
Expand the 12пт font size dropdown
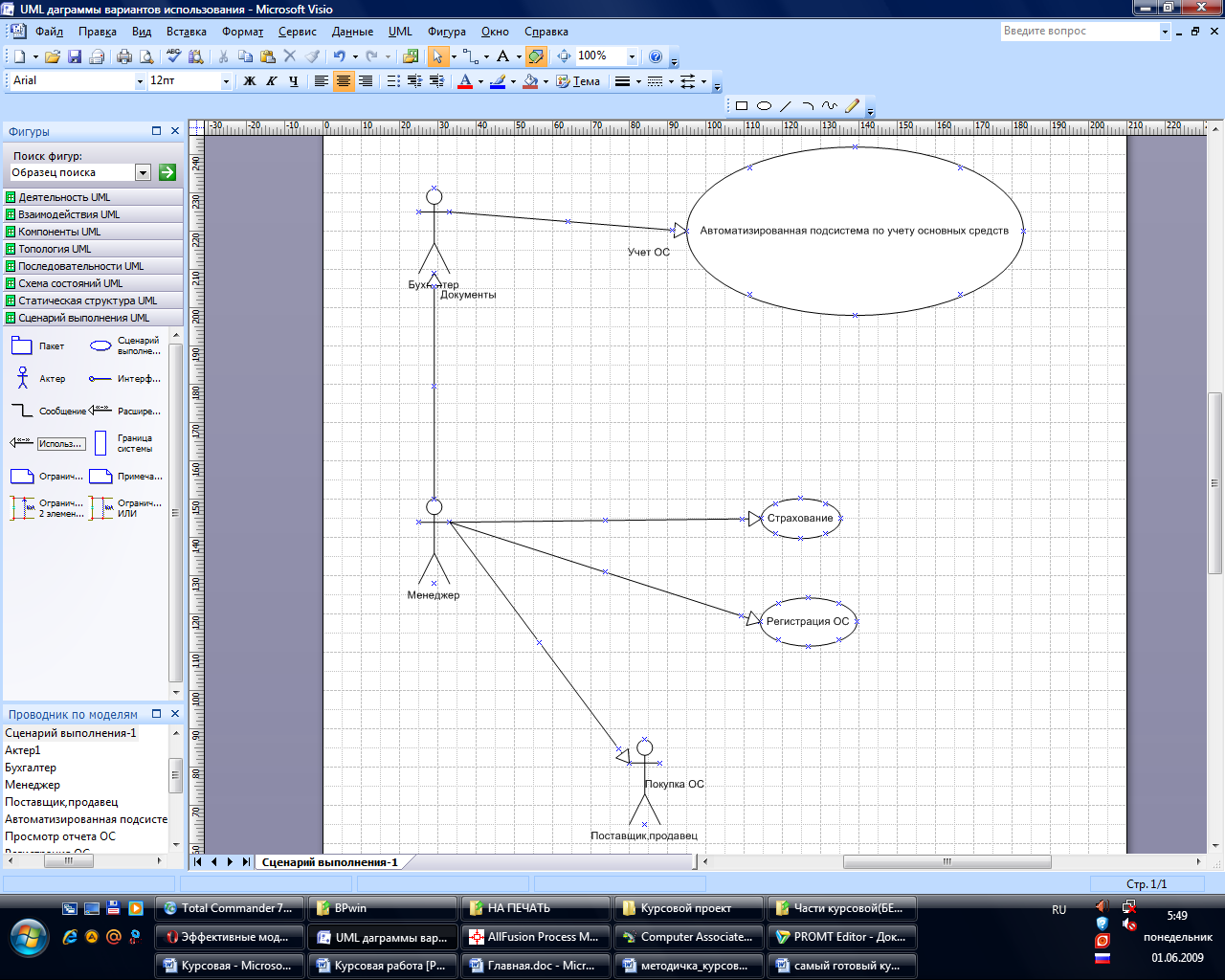click(x=226, y=81)
